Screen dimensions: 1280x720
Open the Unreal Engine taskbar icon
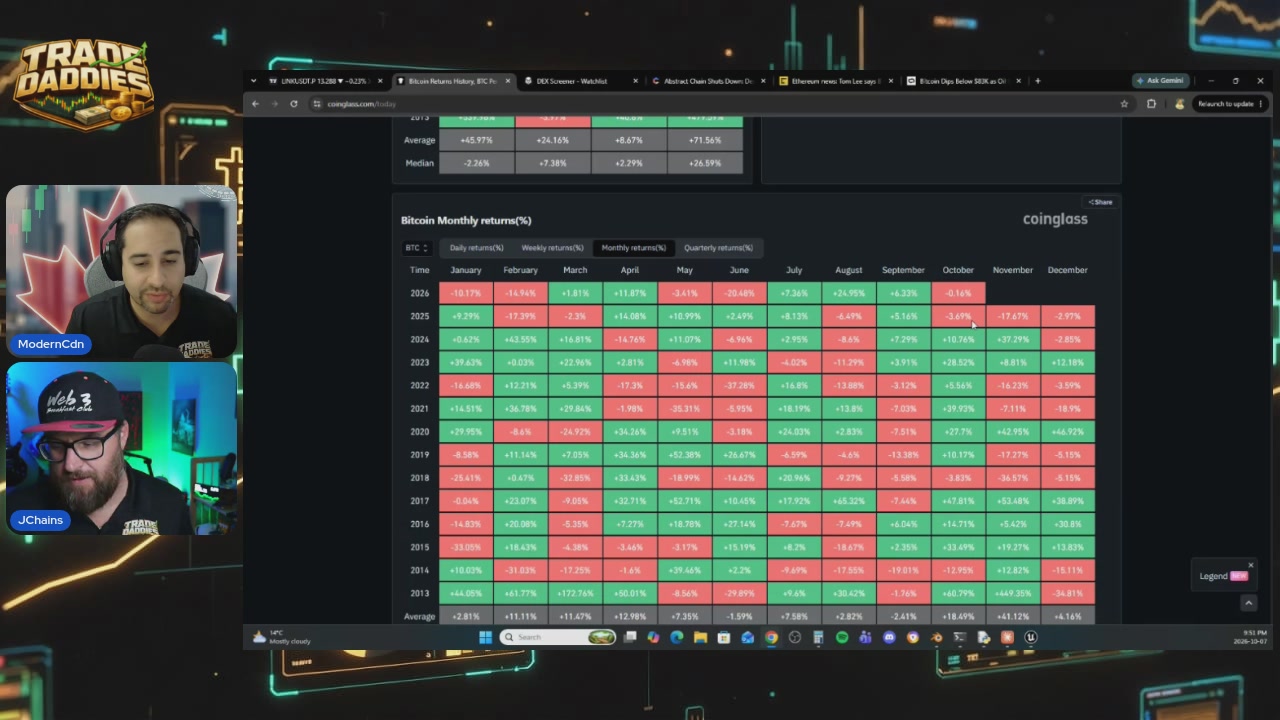[x=1031, y=637]
